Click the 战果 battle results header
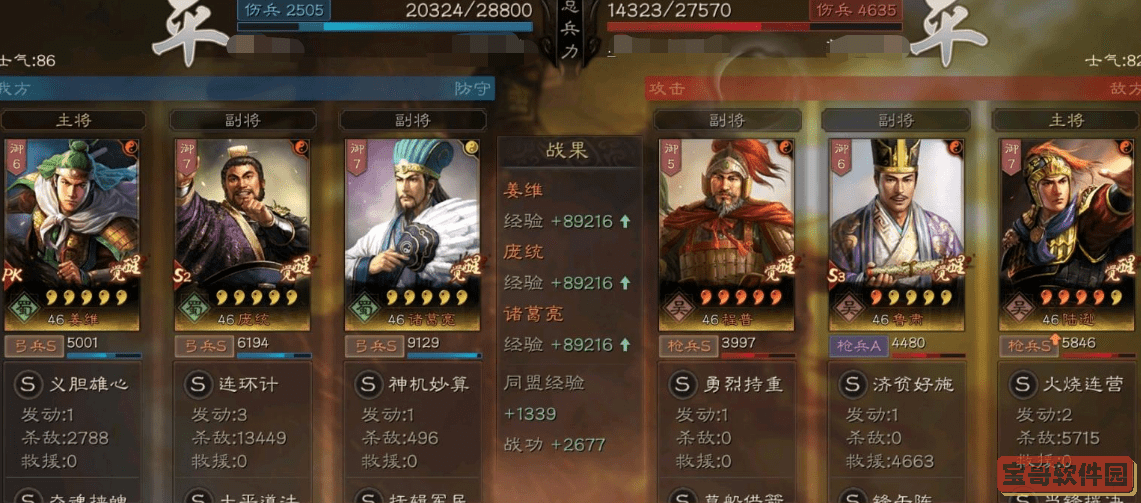1141x503 pixels. [570, 151]
